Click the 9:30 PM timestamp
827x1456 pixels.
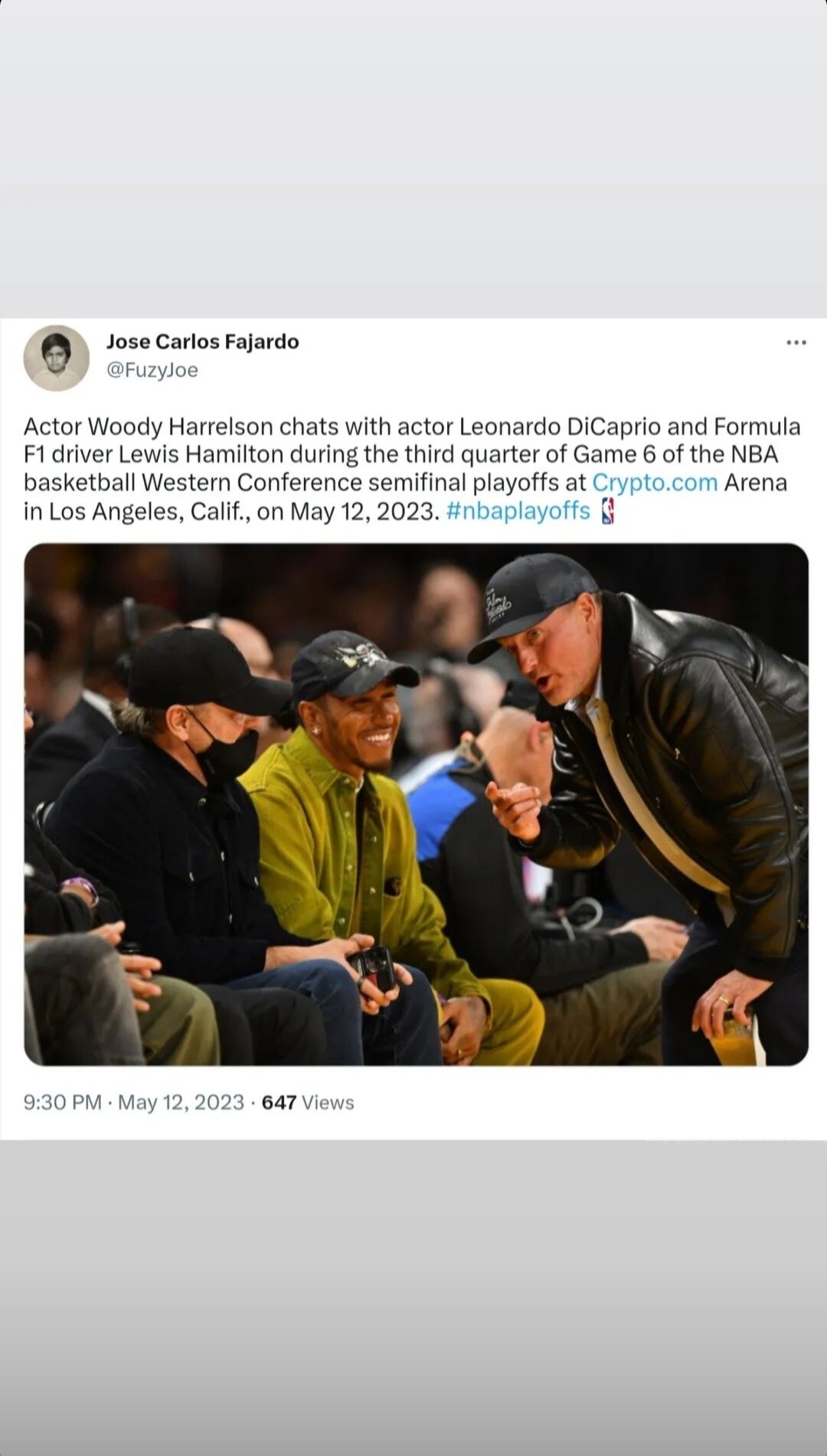[62, 1102]
